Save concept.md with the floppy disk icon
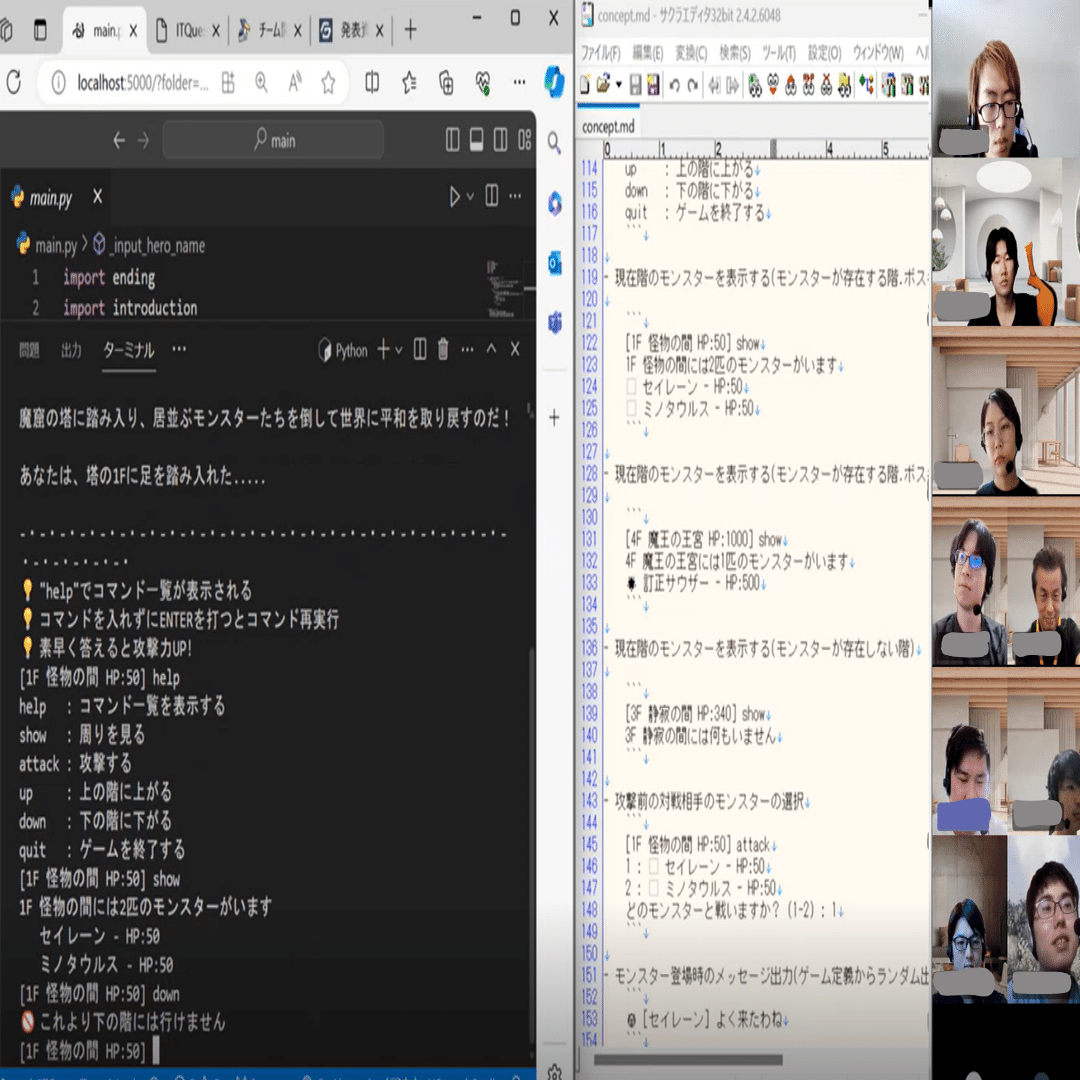The width and height of the screenshot is (1080, 1080). (x=636, y=85)
